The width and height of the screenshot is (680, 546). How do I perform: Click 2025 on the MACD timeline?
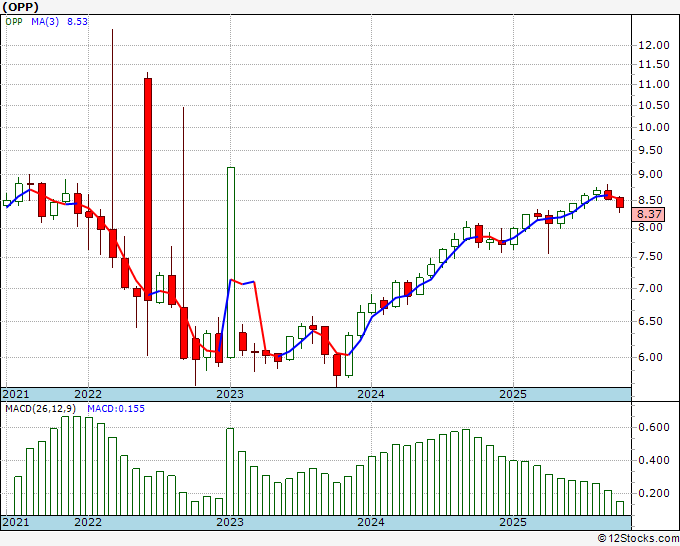(513, 522)
